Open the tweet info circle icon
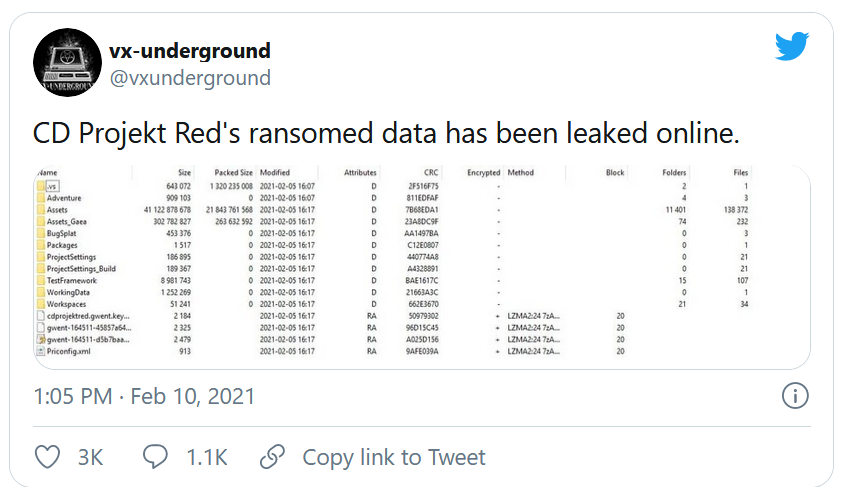Image resolution: width=843 pixels, height=499 pixels. [794, 395]
